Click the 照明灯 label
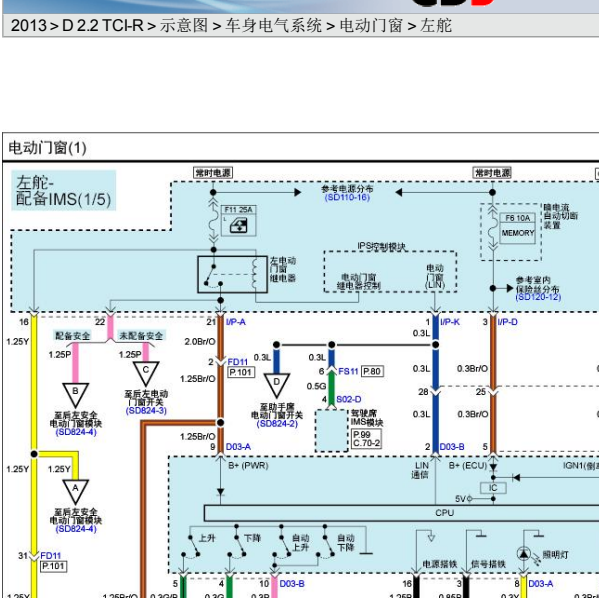This screenshot has width=599, height=598. [x=555, y=555]
